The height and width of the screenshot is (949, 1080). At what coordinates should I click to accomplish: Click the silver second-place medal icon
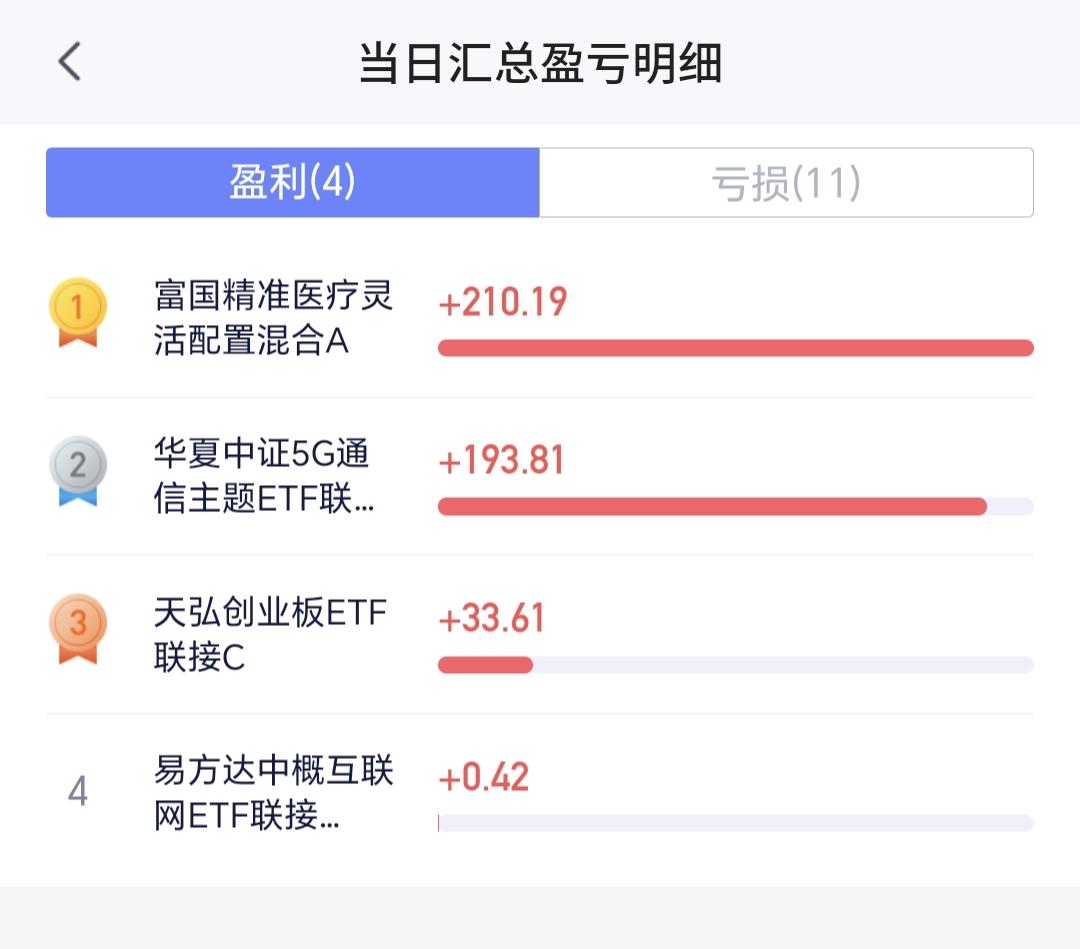[x=78, y=470]
